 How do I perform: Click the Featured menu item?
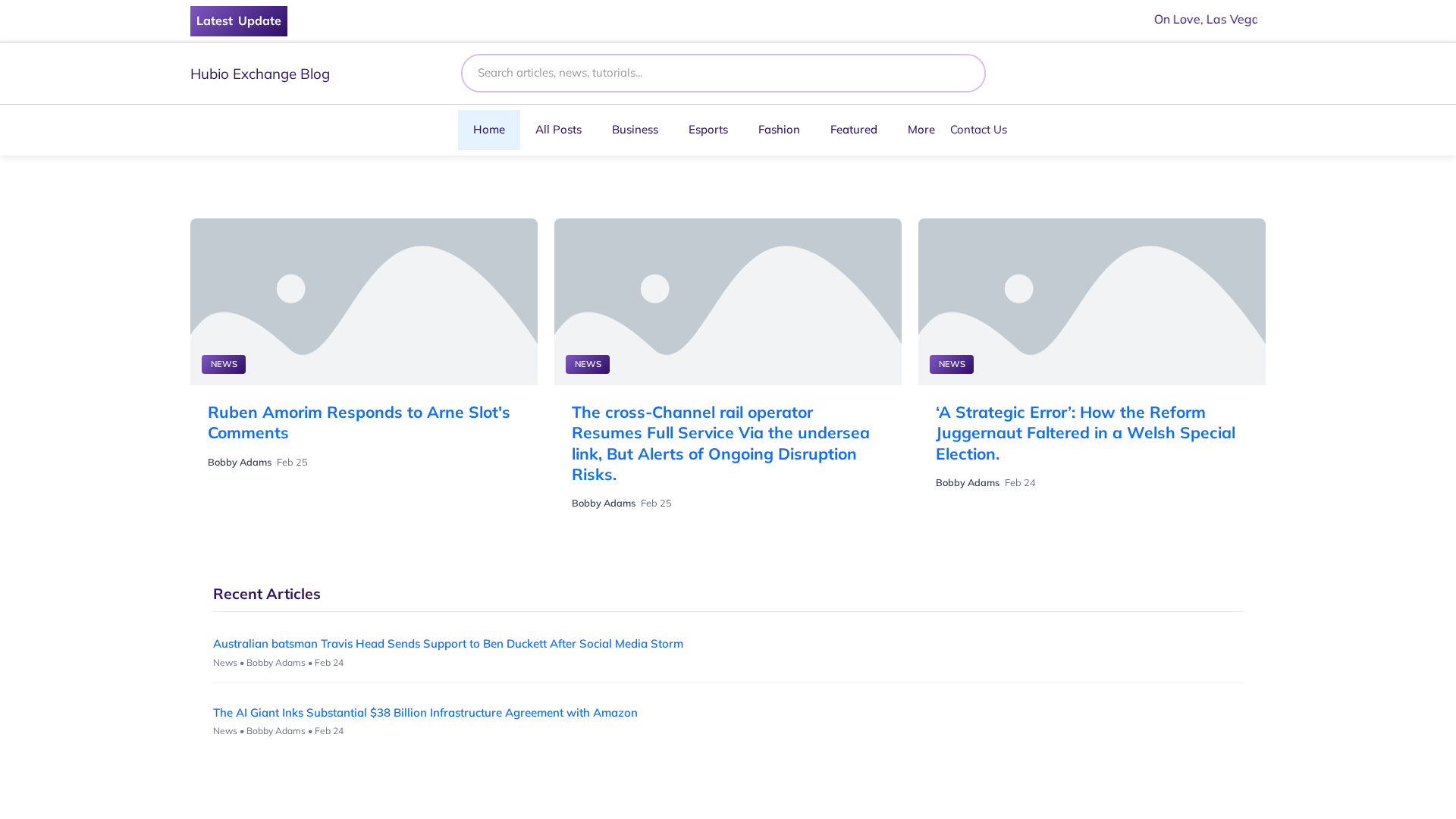point(853,129)
